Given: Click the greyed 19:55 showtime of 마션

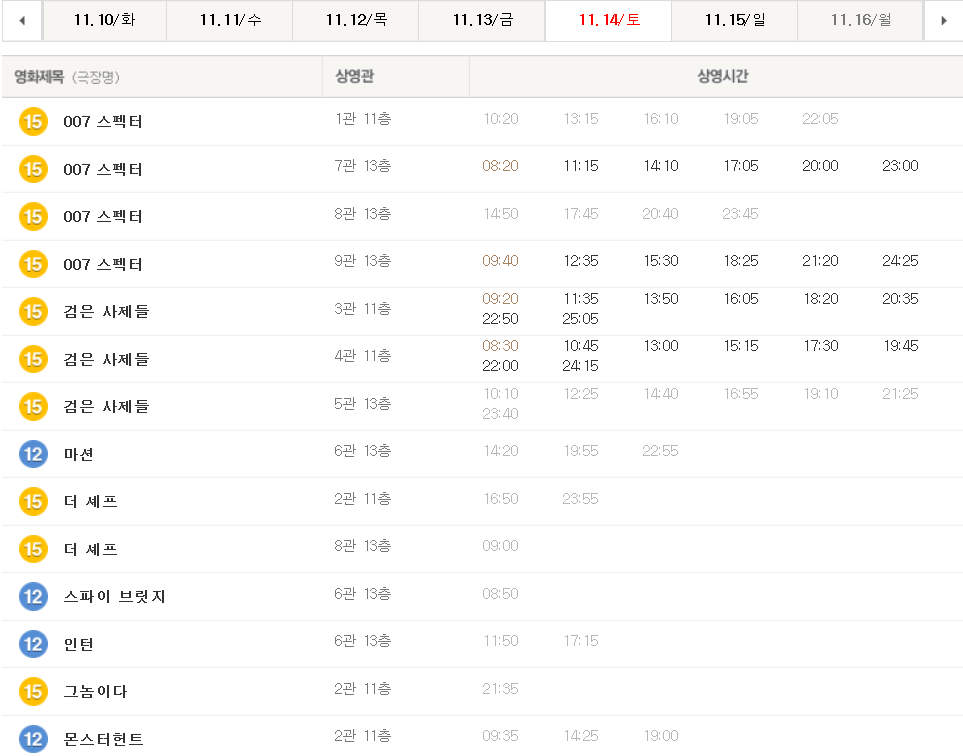Looking at the screenshot, I should [581, 451].
